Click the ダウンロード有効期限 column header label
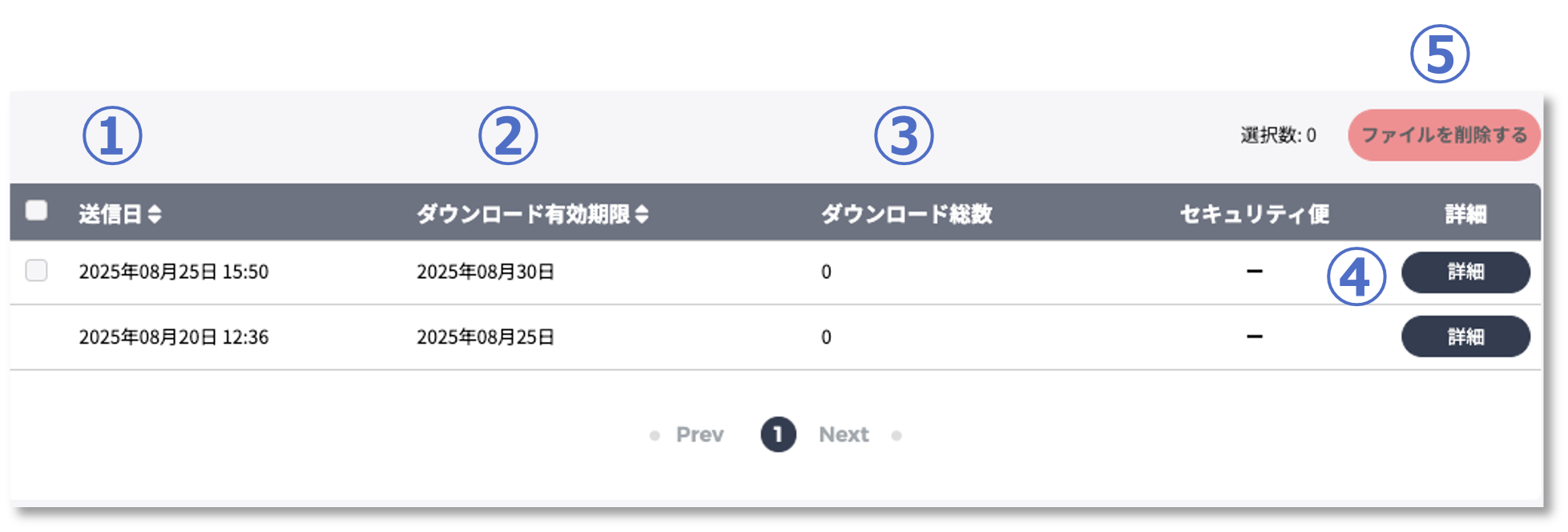The width and height of the screenshot is (1568, 532). point(523,214)
